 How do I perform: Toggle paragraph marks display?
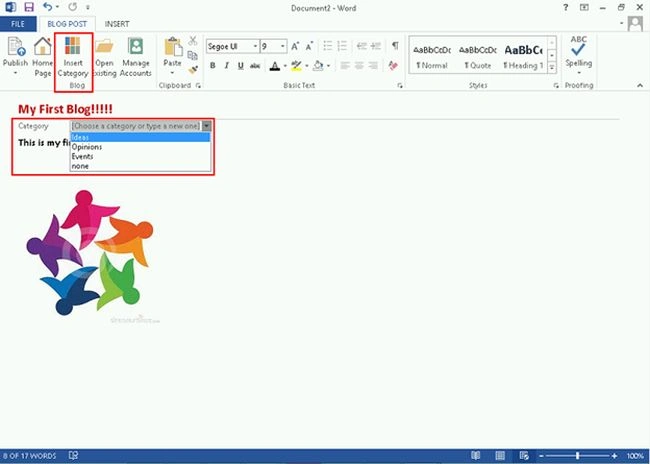(395, 46)
